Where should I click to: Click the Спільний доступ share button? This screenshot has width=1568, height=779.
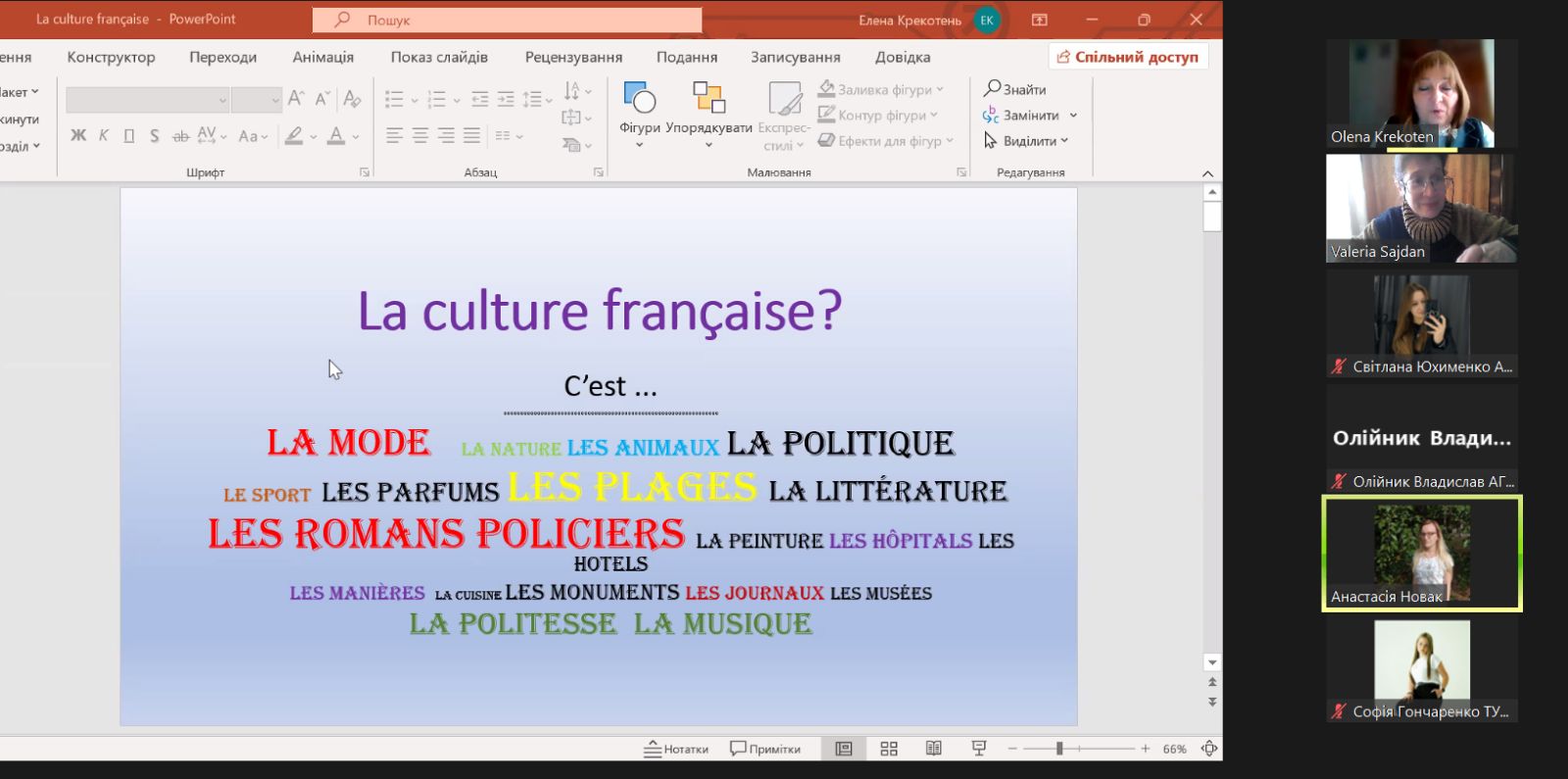(x=1128, y=57)
